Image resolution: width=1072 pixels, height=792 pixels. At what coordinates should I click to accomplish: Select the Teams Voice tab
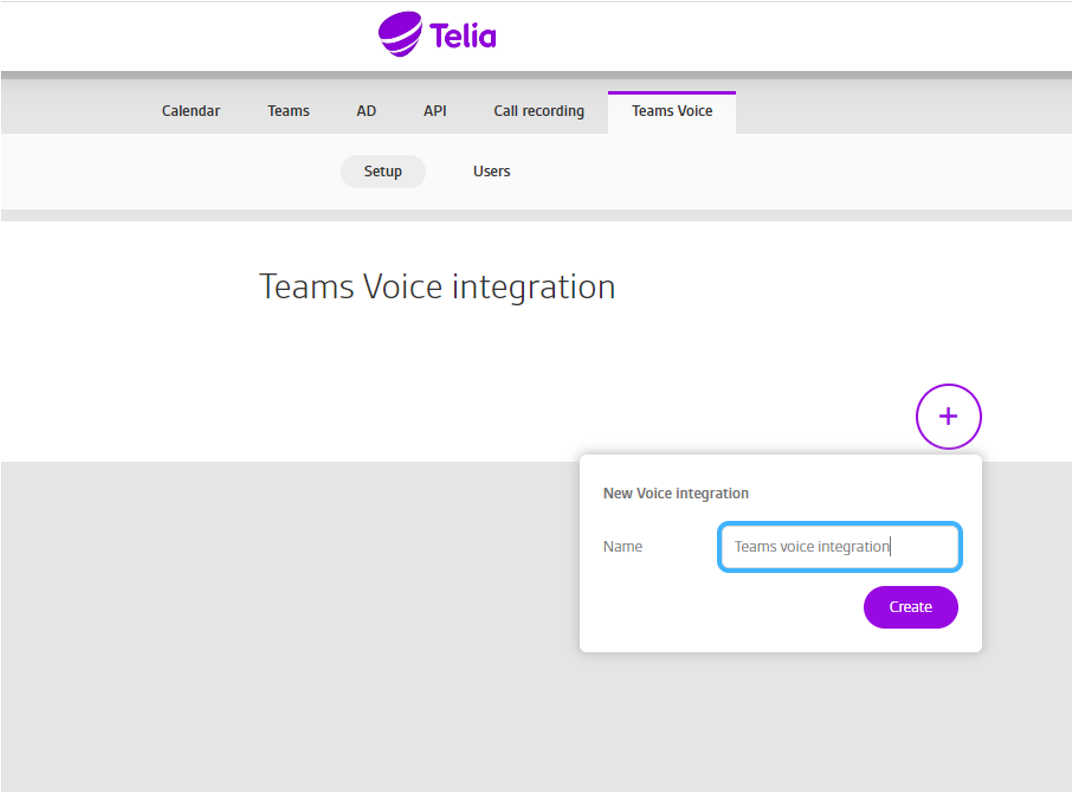672,111
